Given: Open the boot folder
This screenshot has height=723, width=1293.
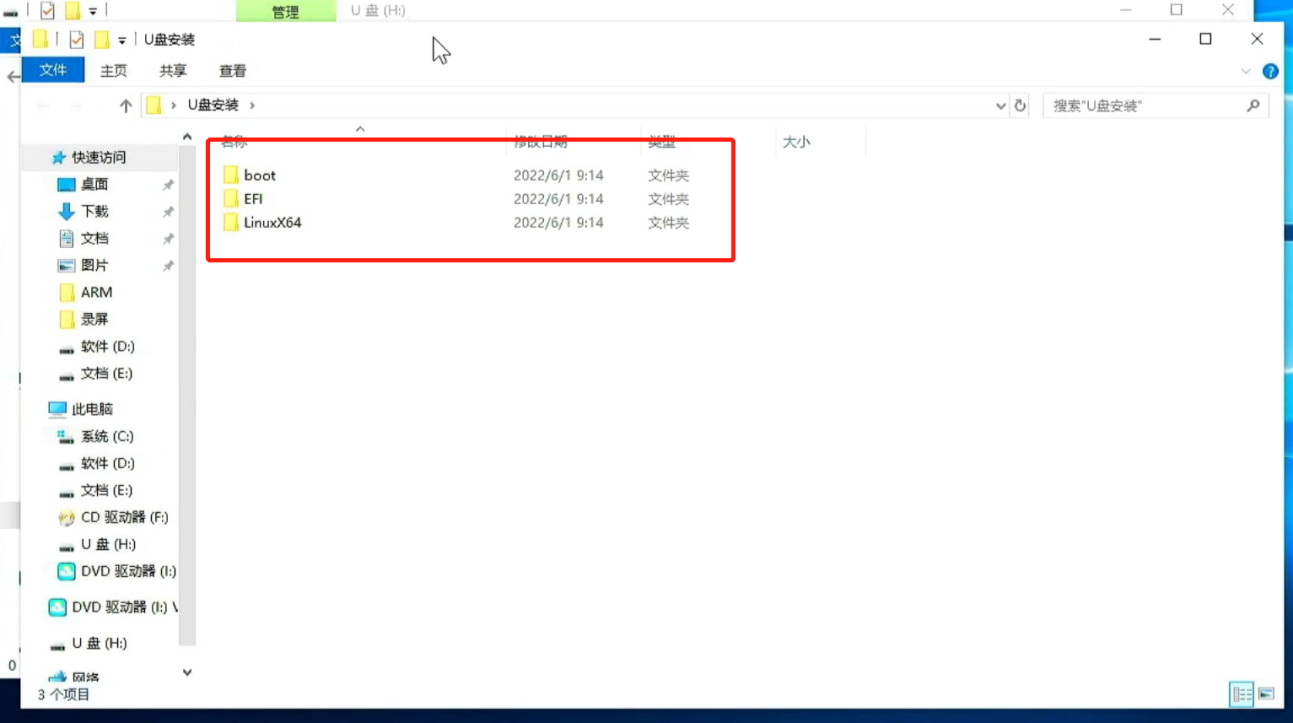Looking at the screenshot, I should point(259,175).
